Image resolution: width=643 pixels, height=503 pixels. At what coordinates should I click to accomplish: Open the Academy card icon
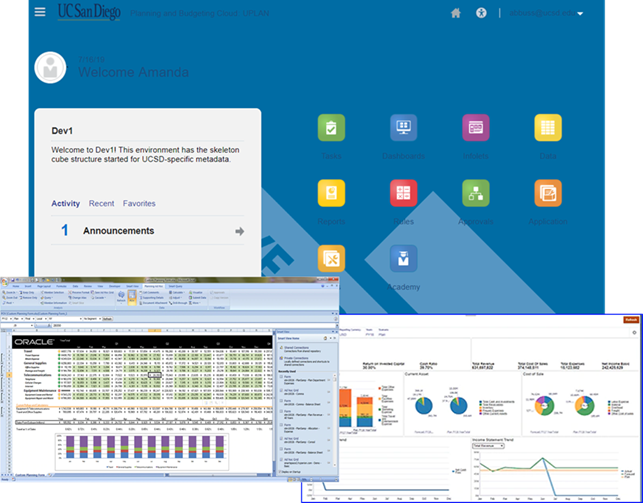coord(404,259)
